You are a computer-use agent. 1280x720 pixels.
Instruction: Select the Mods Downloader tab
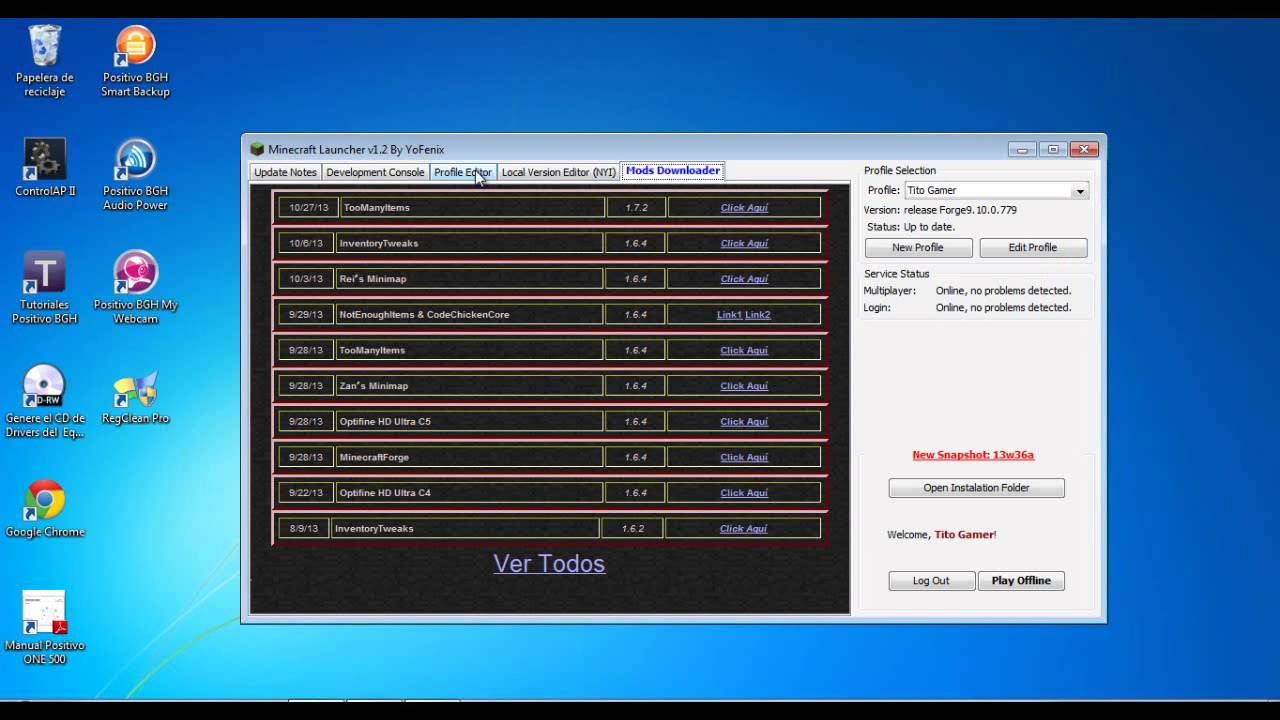672,171
